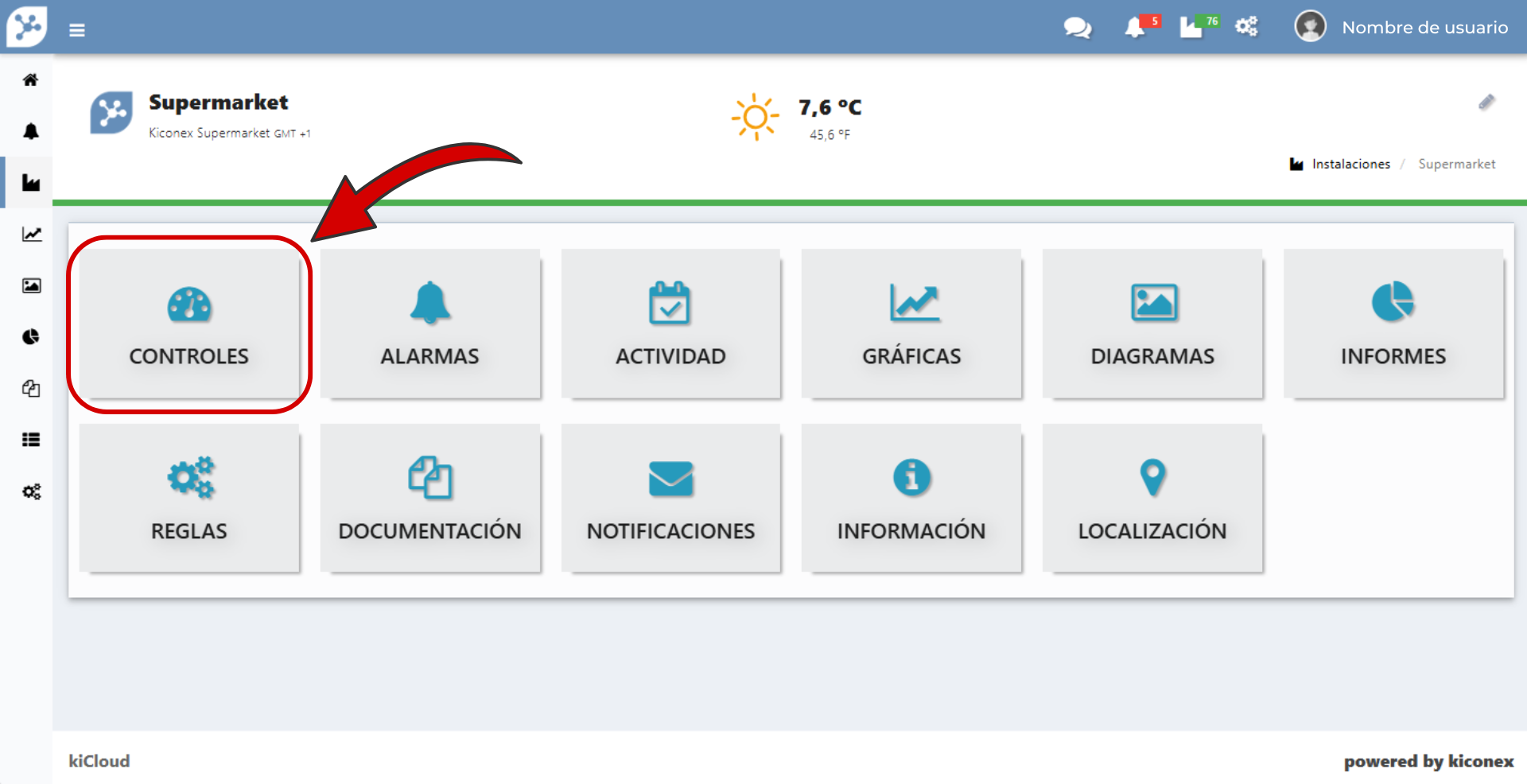Click the Instalaciones breadcrumb link

pyautogui.click(x=1350, y=165)
